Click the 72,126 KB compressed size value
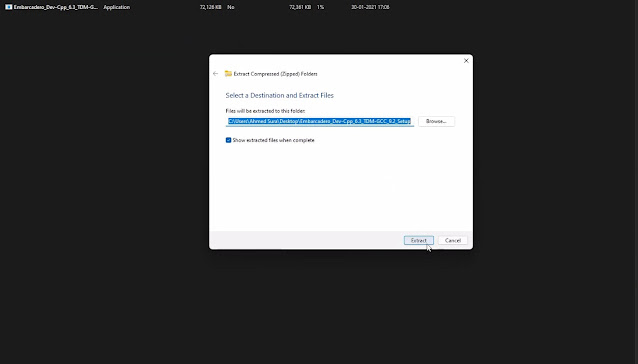The width and height of the screenshot is (638, 364). click(x=210, y=7)
